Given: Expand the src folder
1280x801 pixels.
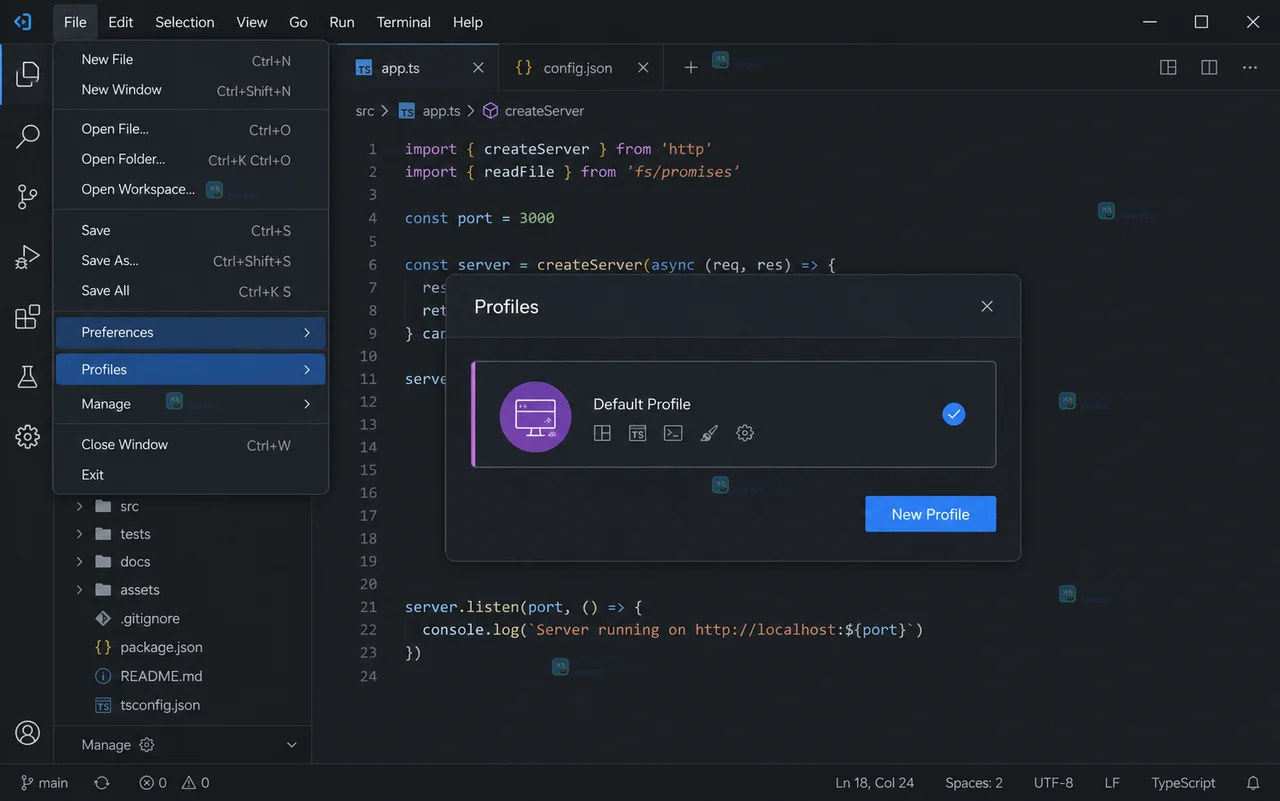Looking at the screenshot, I should point(80,506).
